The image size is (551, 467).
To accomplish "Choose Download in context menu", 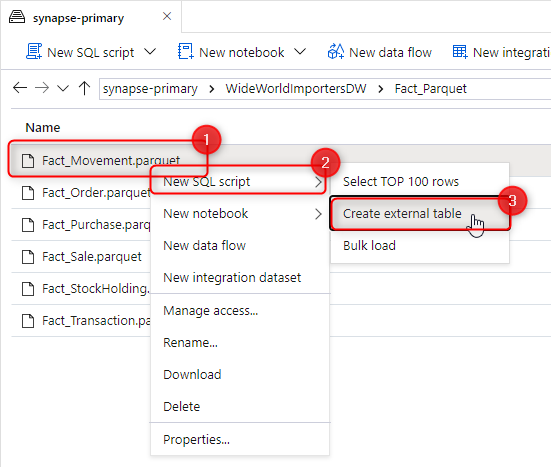I will [240, 375].
